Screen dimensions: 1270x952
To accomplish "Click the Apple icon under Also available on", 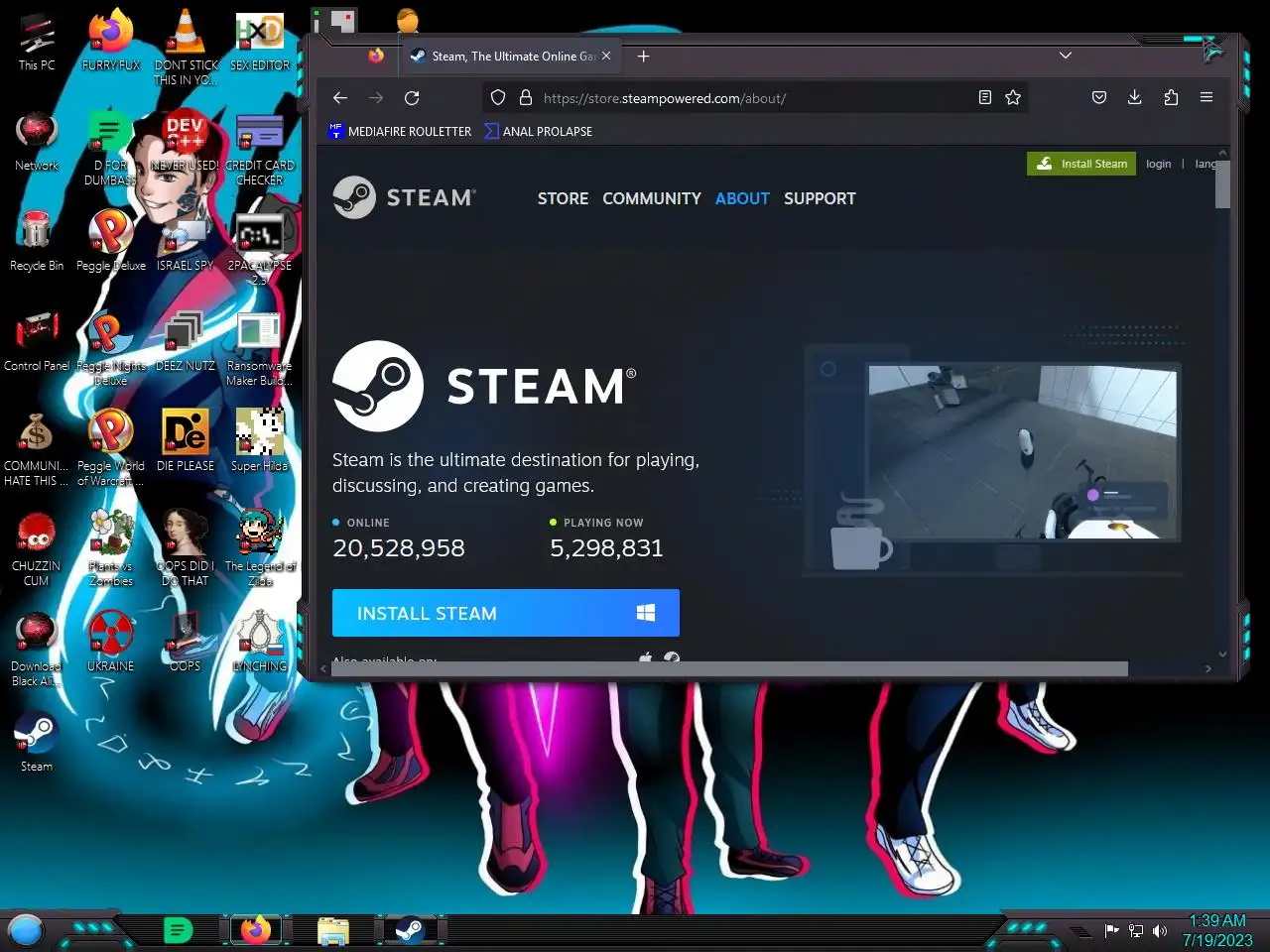I will pos(645,656).
